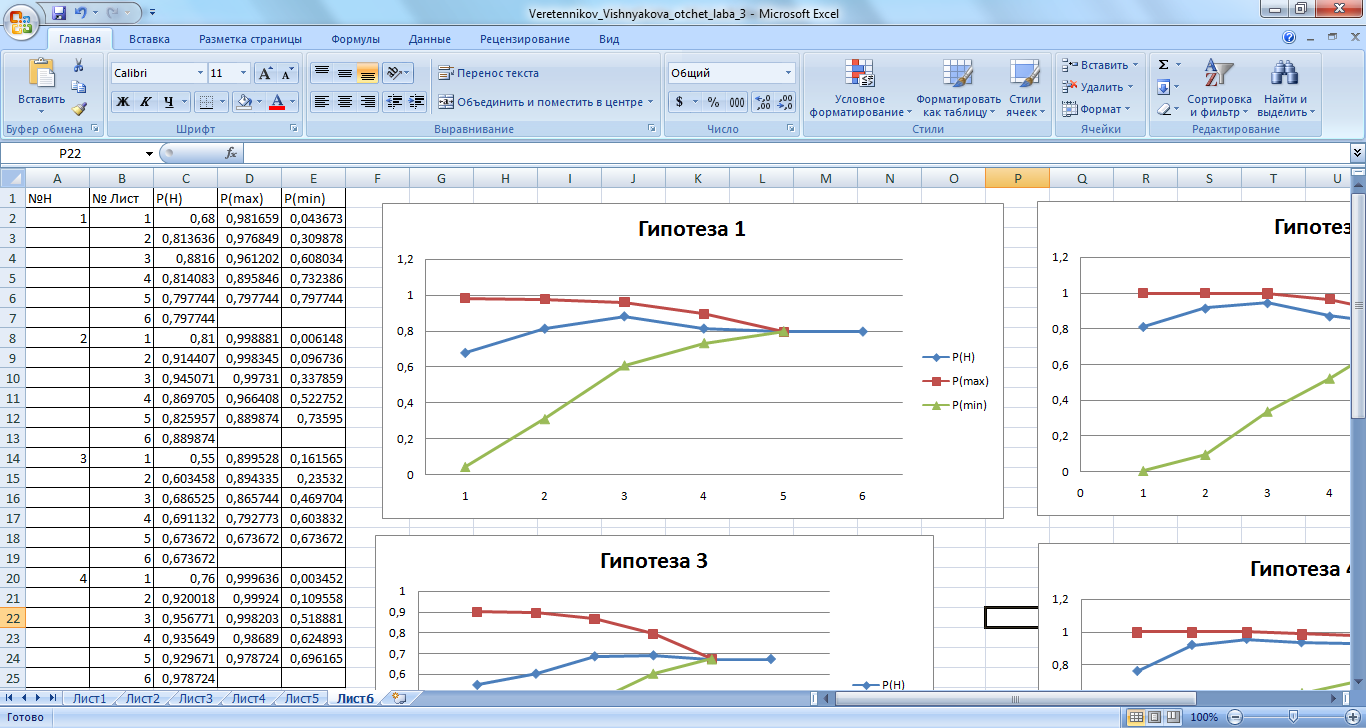
Task: Expand the font name Calibri dropdown
Action: pos(199,73)
